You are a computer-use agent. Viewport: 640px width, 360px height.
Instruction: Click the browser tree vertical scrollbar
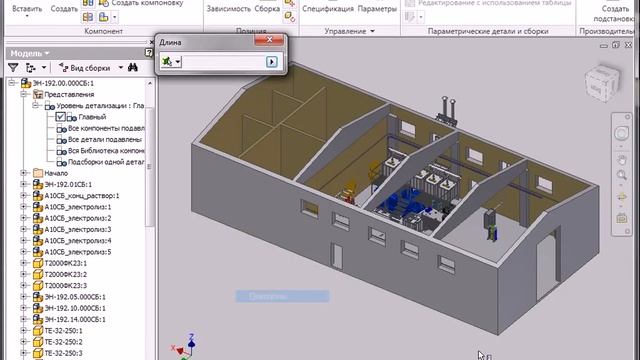tap(150, 166)
